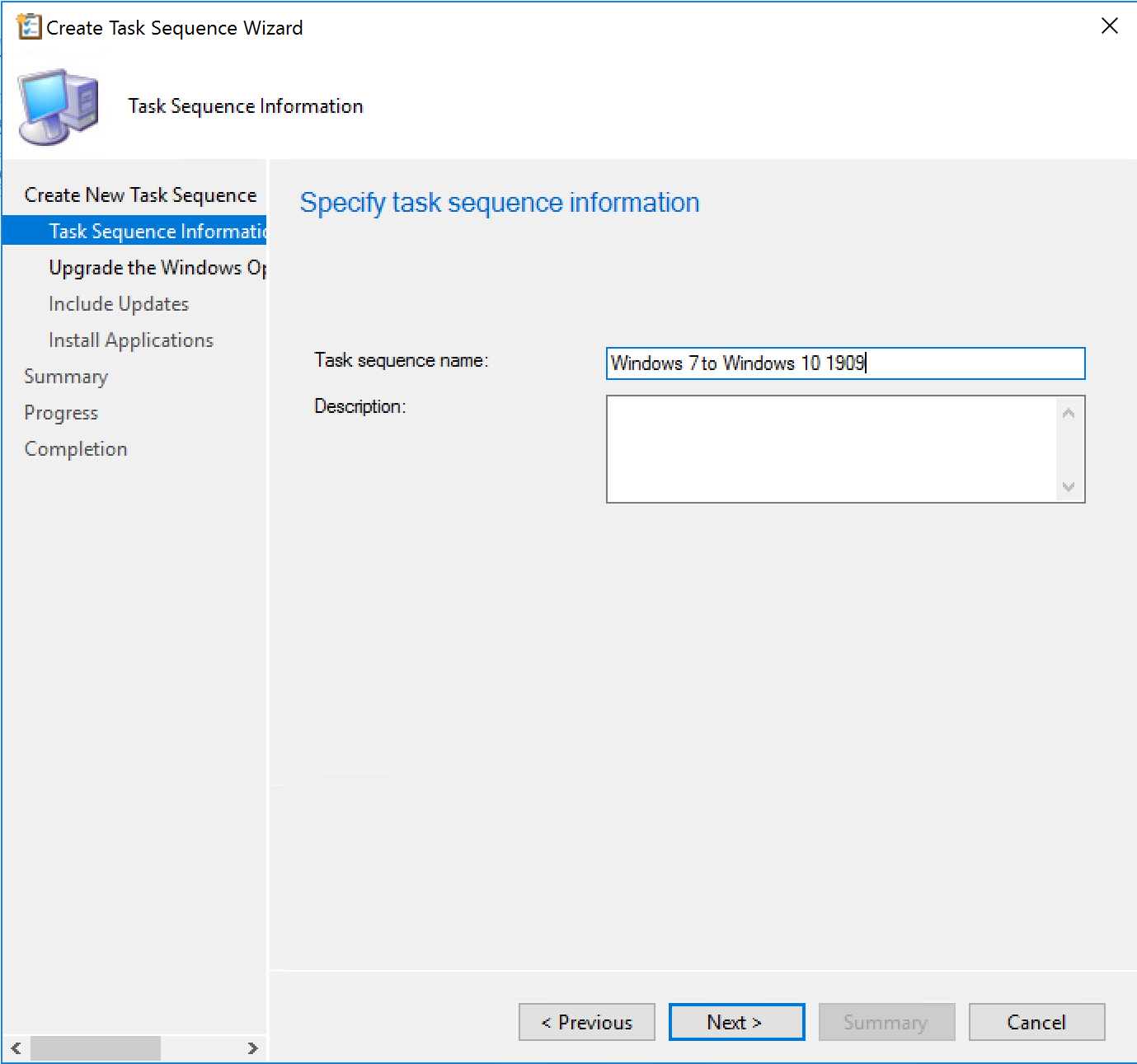Click Description box scroll up arrow
The image size is (1137, 1064).
[x=1069, y=413]
